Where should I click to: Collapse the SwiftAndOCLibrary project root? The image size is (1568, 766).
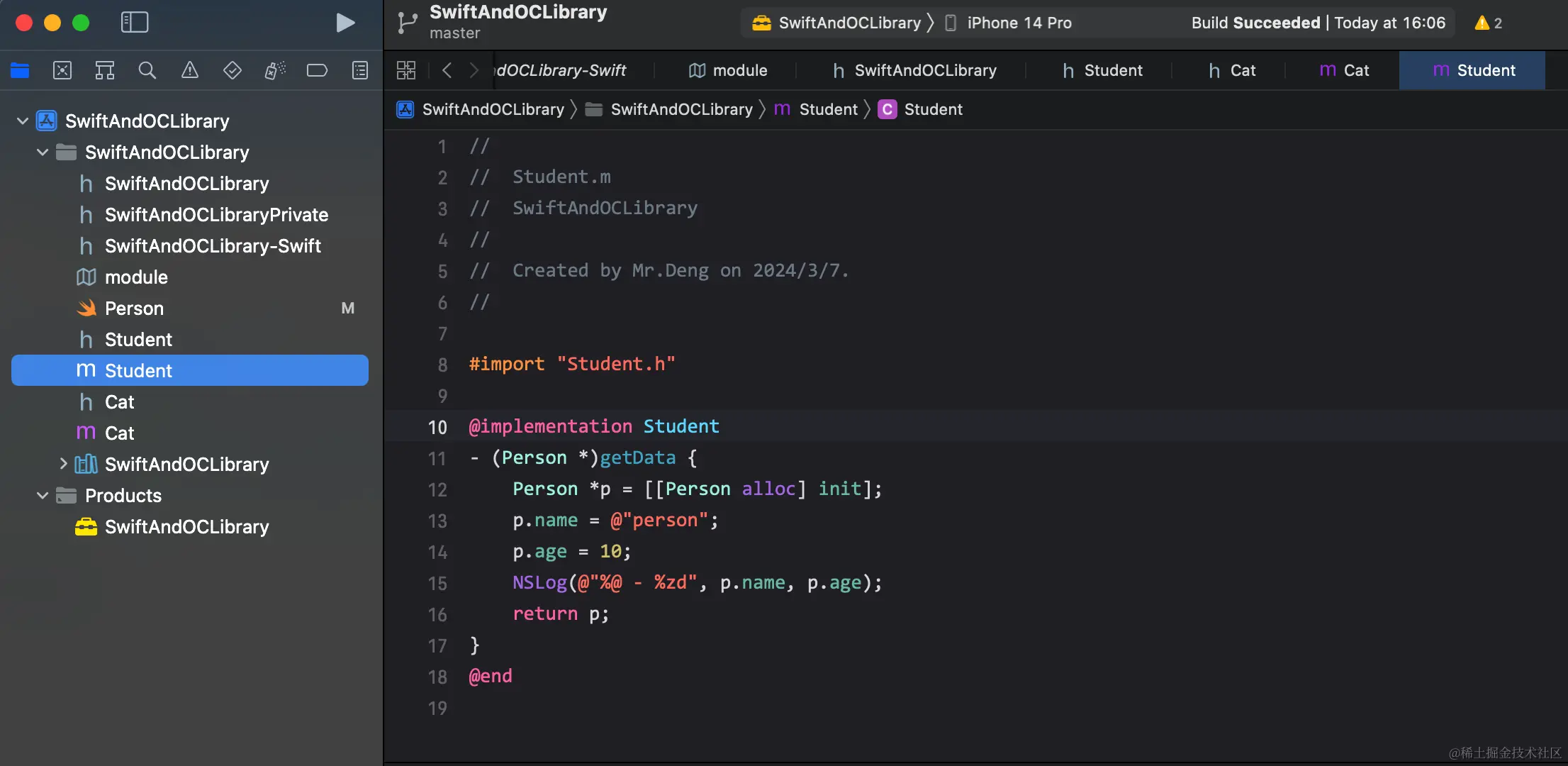pos(23,121)
